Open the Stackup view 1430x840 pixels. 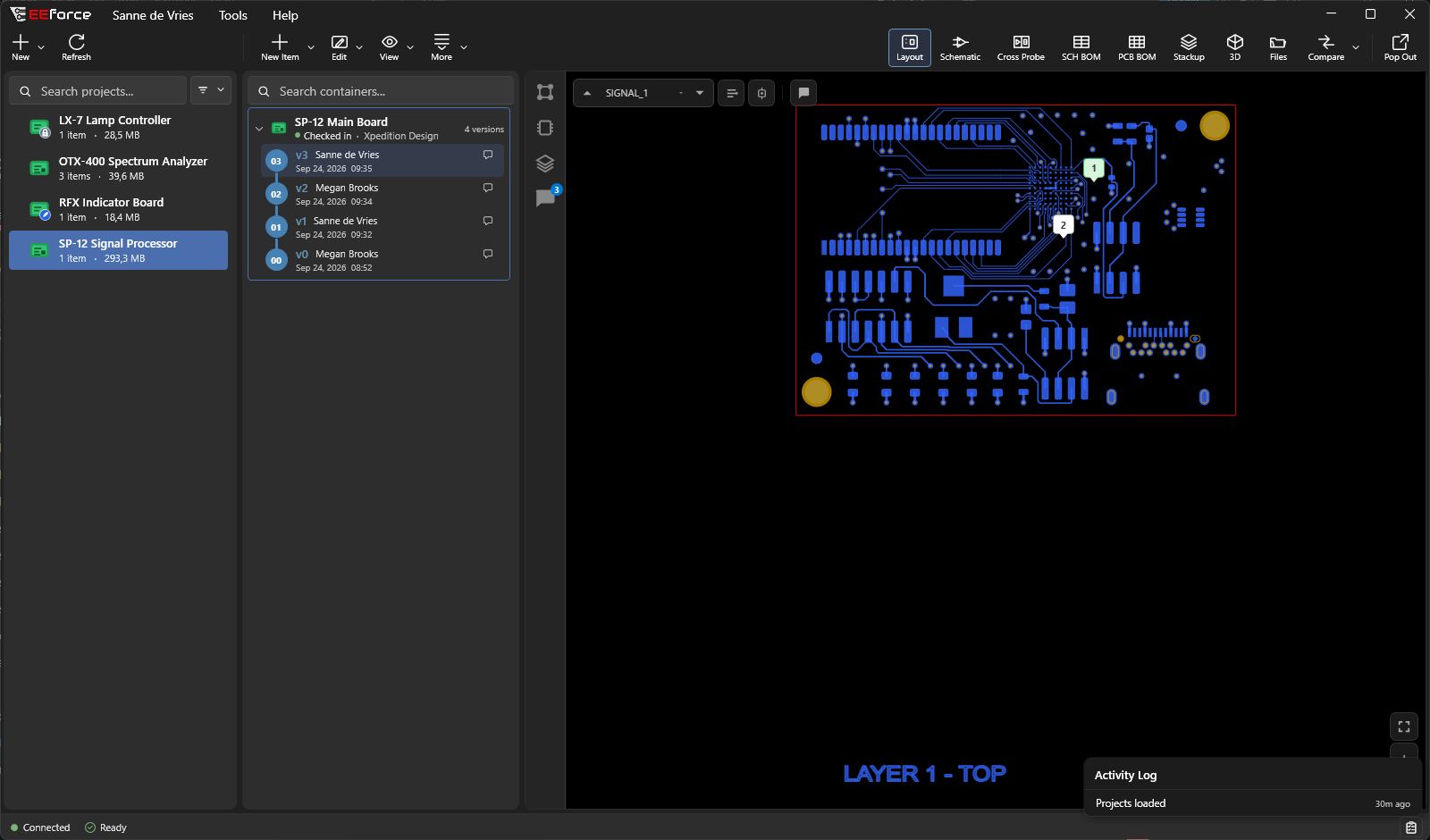1189,47
